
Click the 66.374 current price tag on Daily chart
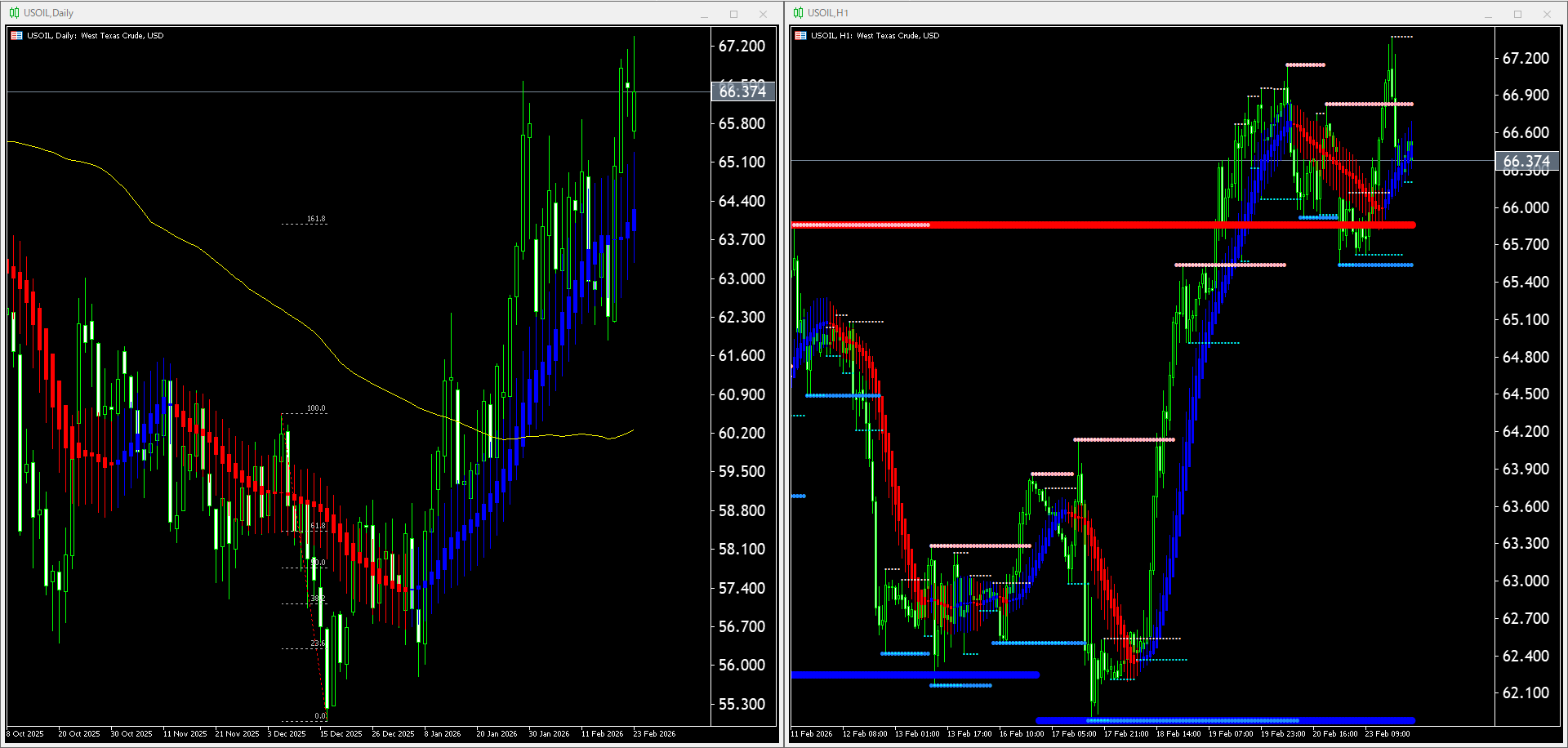point(742,91)
